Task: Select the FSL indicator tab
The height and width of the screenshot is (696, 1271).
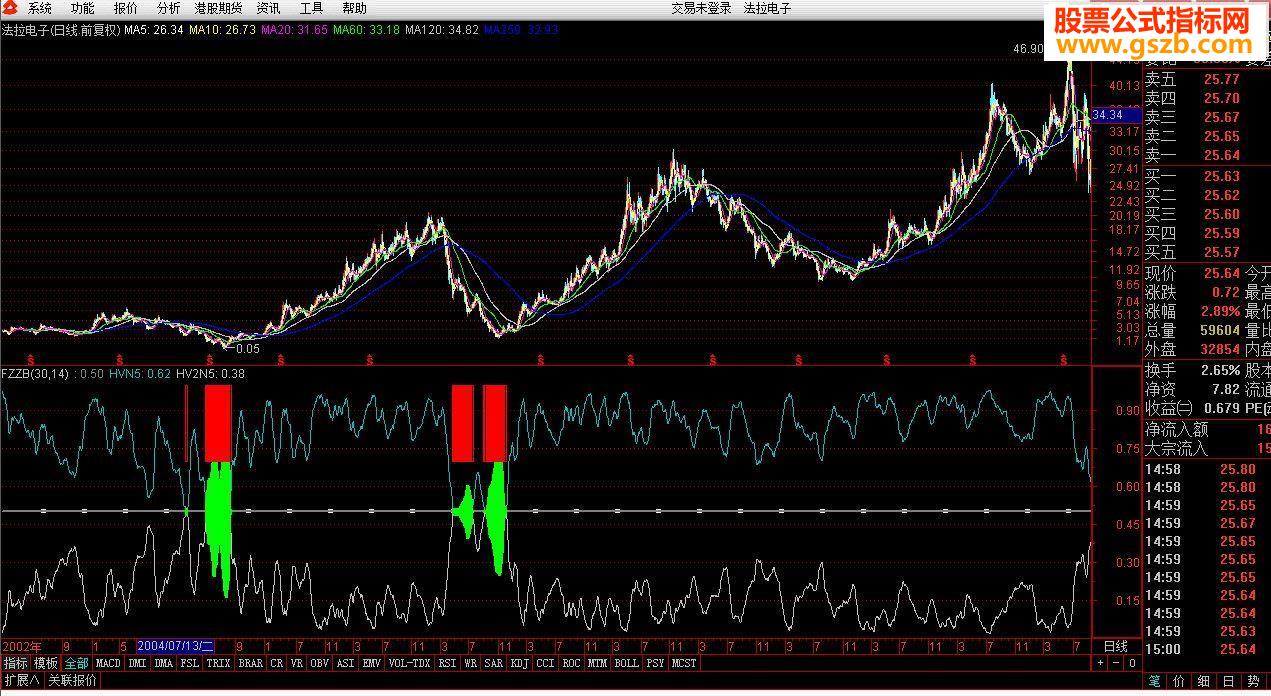Action: (x=189, y=663)
